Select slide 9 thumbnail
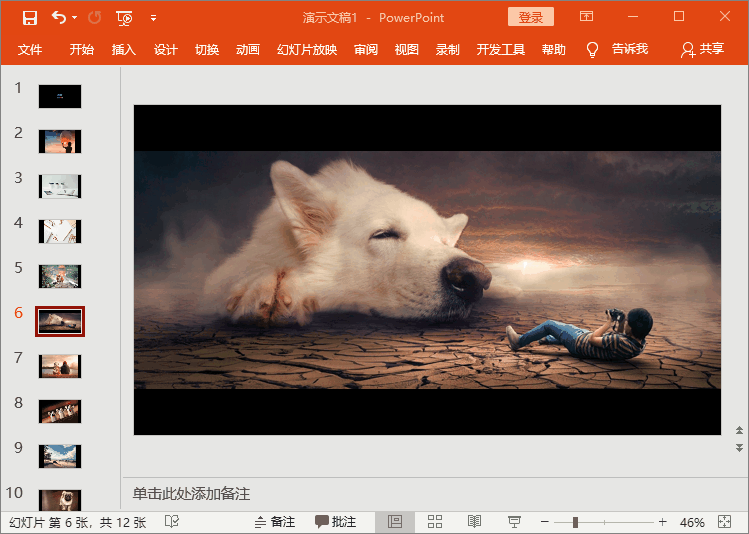The width and height of the screenshot is (749, 534). [x=60, y=456]
